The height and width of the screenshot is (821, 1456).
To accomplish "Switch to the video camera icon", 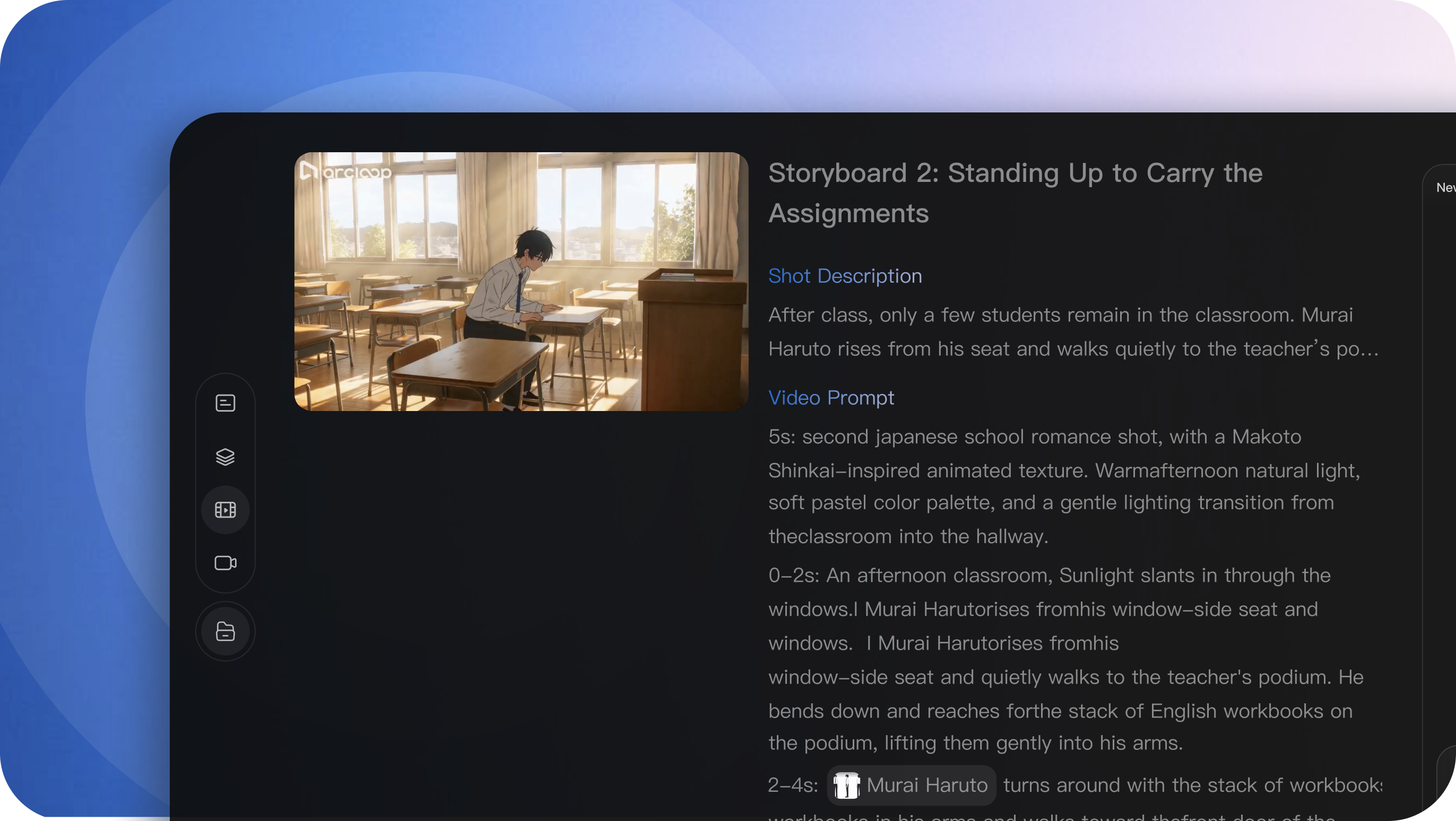I will [225, 563].
